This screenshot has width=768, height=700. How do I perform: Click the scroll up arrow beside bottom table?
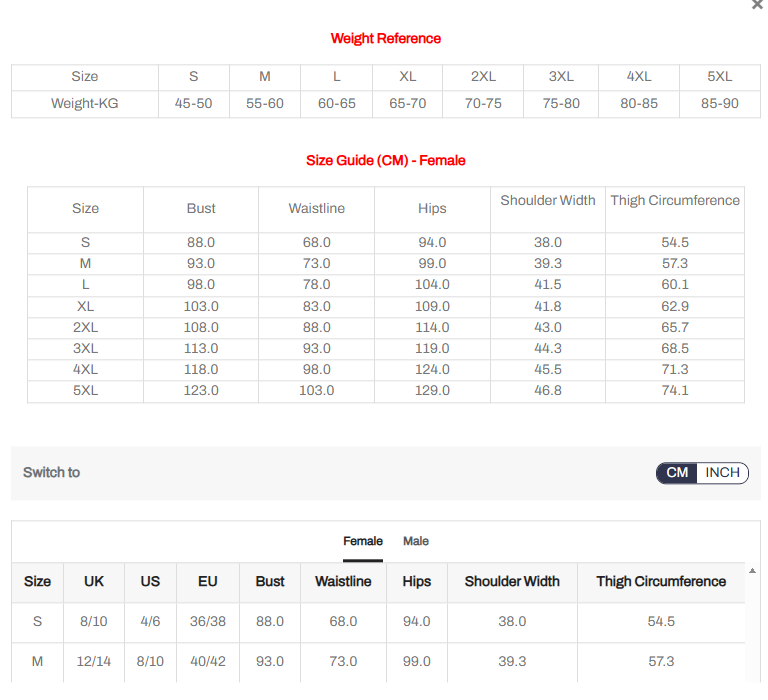click(752, 570)
